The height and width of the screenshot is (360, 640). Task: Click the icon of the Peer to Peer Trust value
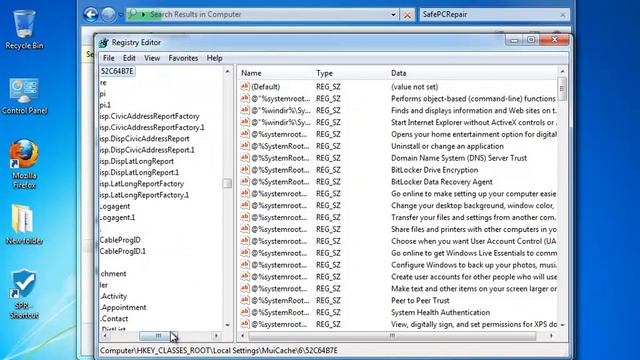pyautogui.click(x=244, y=300)
